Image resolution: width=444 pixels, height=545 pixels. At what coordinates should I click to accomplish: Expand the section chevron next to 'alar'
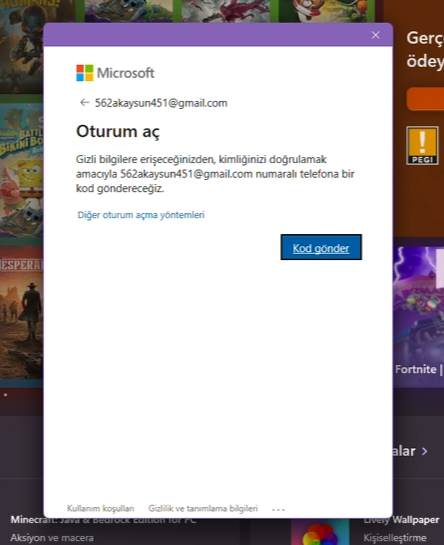tap(425, 451)
